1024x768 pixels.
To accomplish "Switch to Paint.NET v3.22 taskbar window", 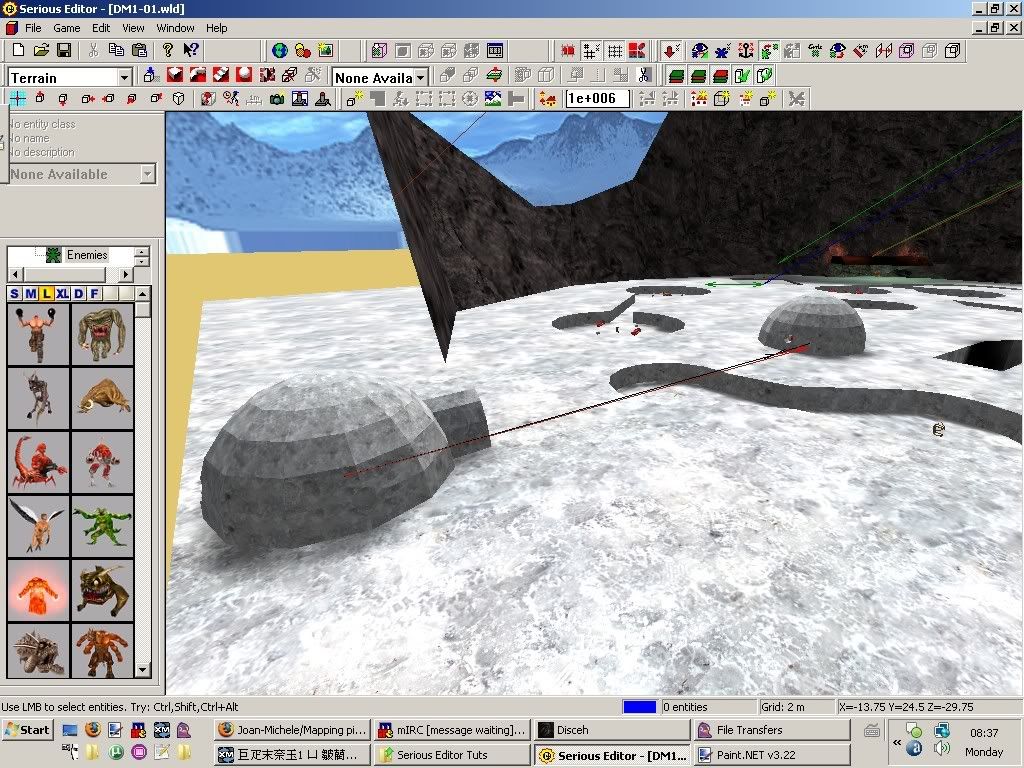I will point(772,755).
